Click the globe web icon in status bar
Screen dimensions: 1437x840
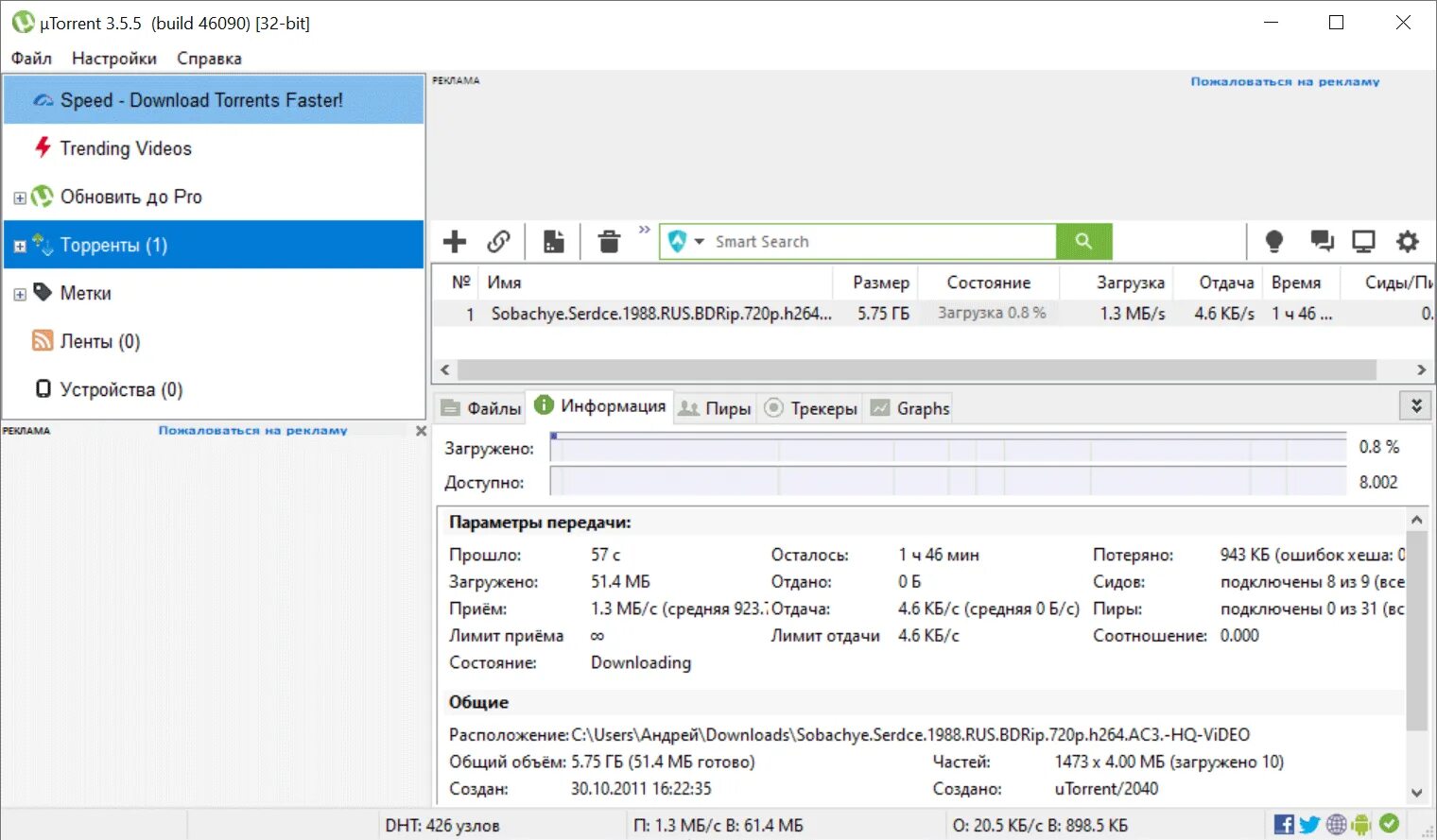point(1336,825)
